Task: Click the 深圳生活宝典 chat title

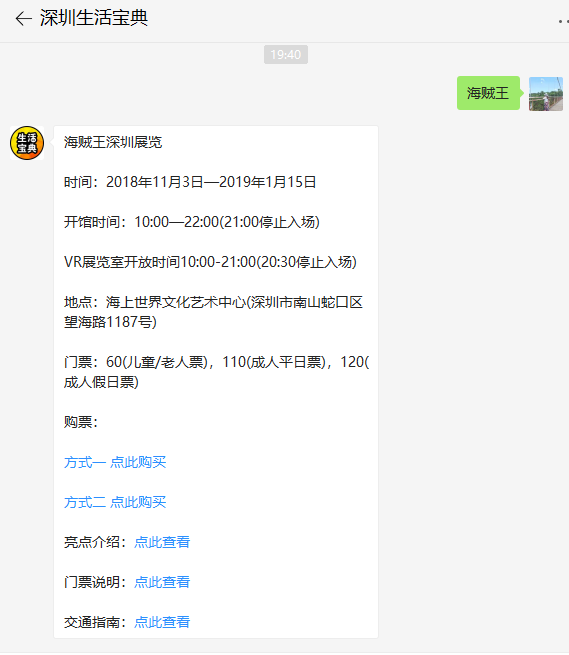Action: click(x=94, y=18)
